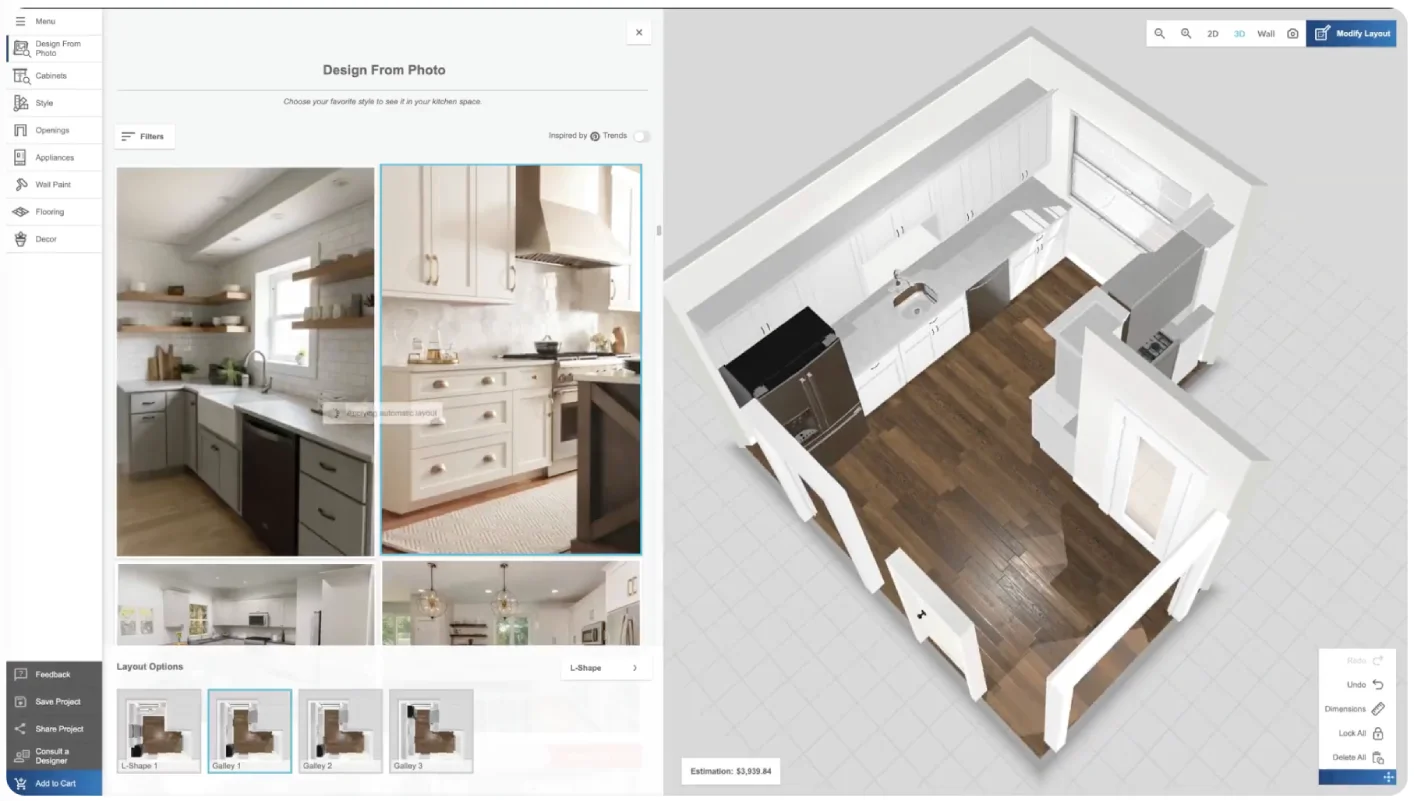Click Add to Cart

[54, 783]
